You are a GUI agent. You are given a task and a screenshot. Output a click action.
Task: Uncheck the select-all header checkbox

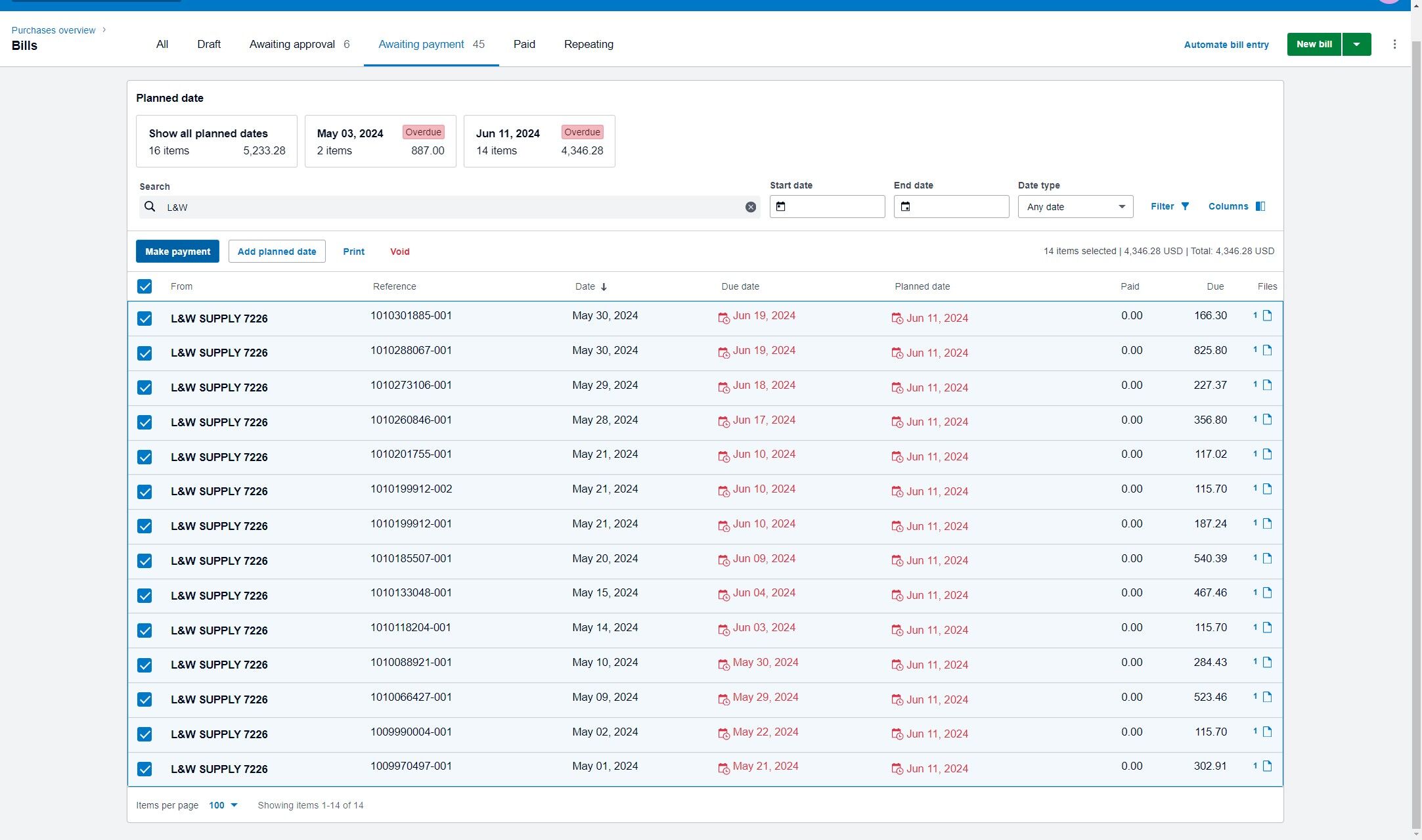point(144,286)
